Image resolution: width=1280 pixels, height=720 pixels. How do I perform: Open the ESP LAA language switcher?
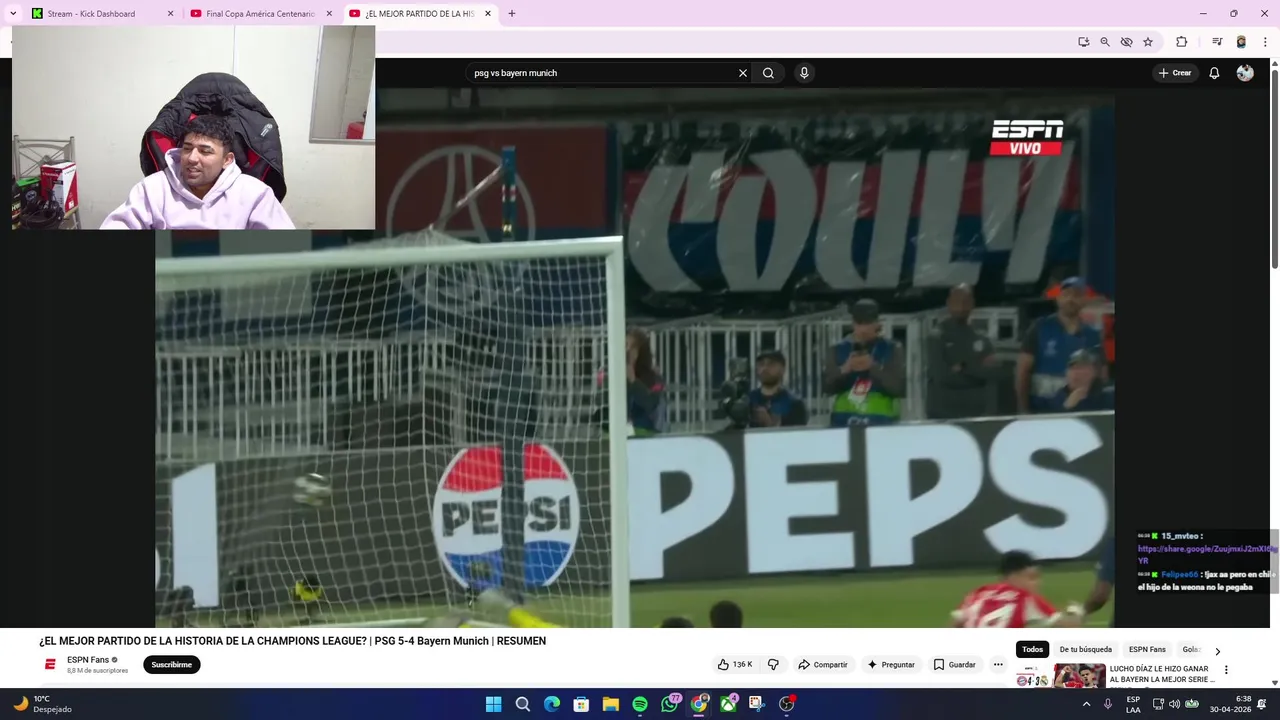[1133, 704]
